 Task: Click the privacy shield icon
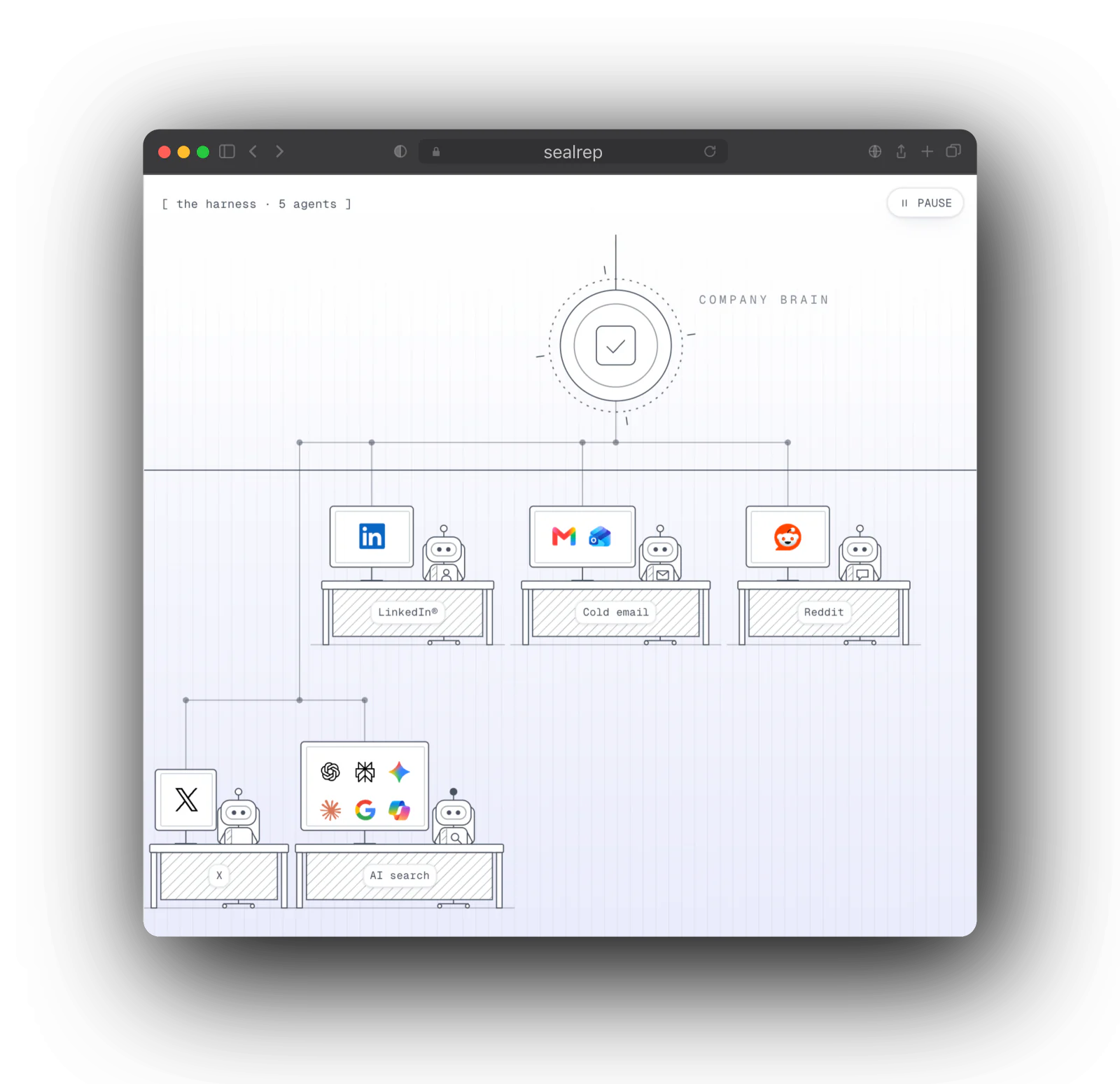400,151
